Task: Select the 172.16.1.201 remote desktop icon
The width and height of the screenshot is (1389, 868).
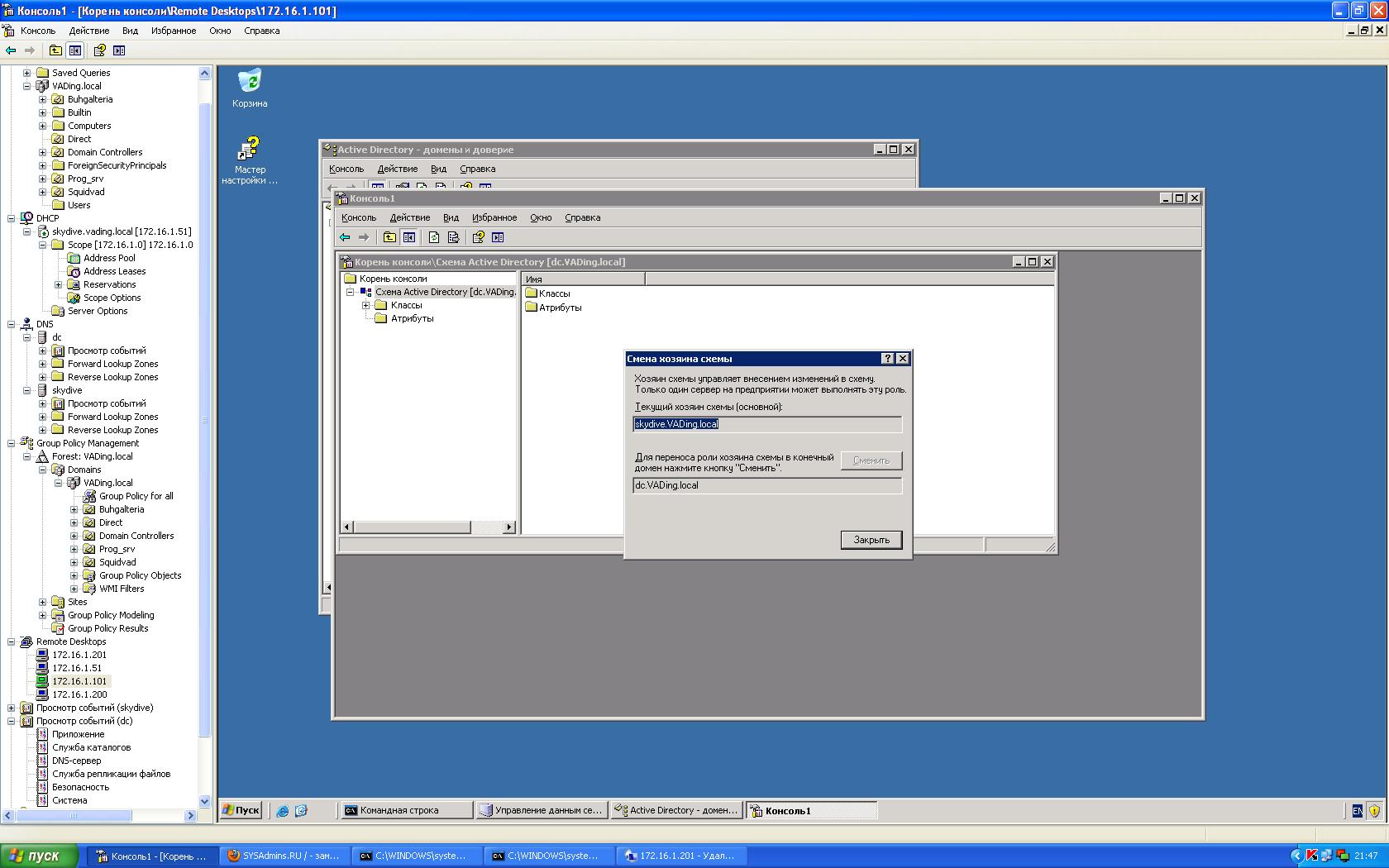Action: point(42,655)
